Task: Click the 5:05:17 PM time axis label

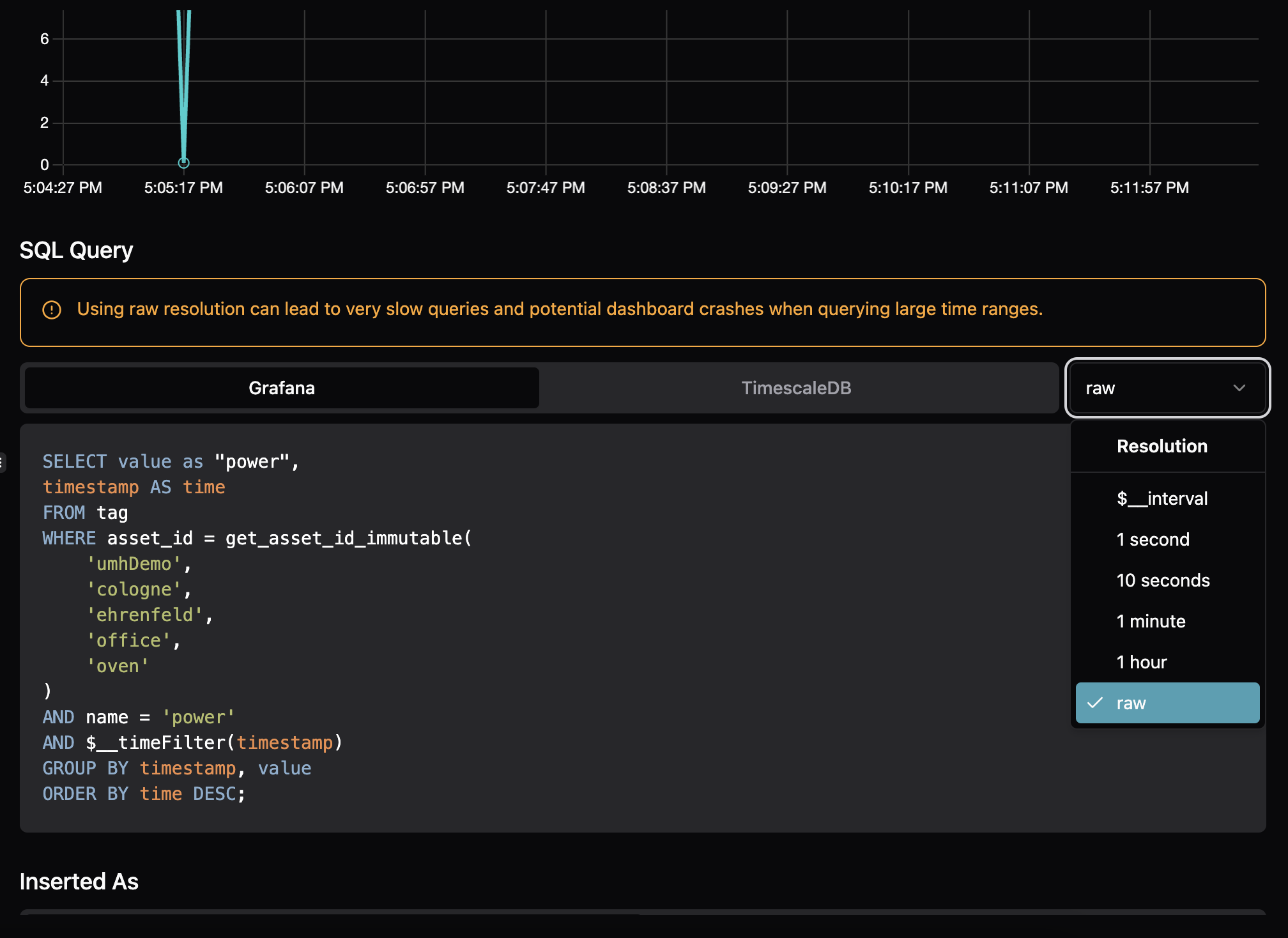Action: click(183, 188)
